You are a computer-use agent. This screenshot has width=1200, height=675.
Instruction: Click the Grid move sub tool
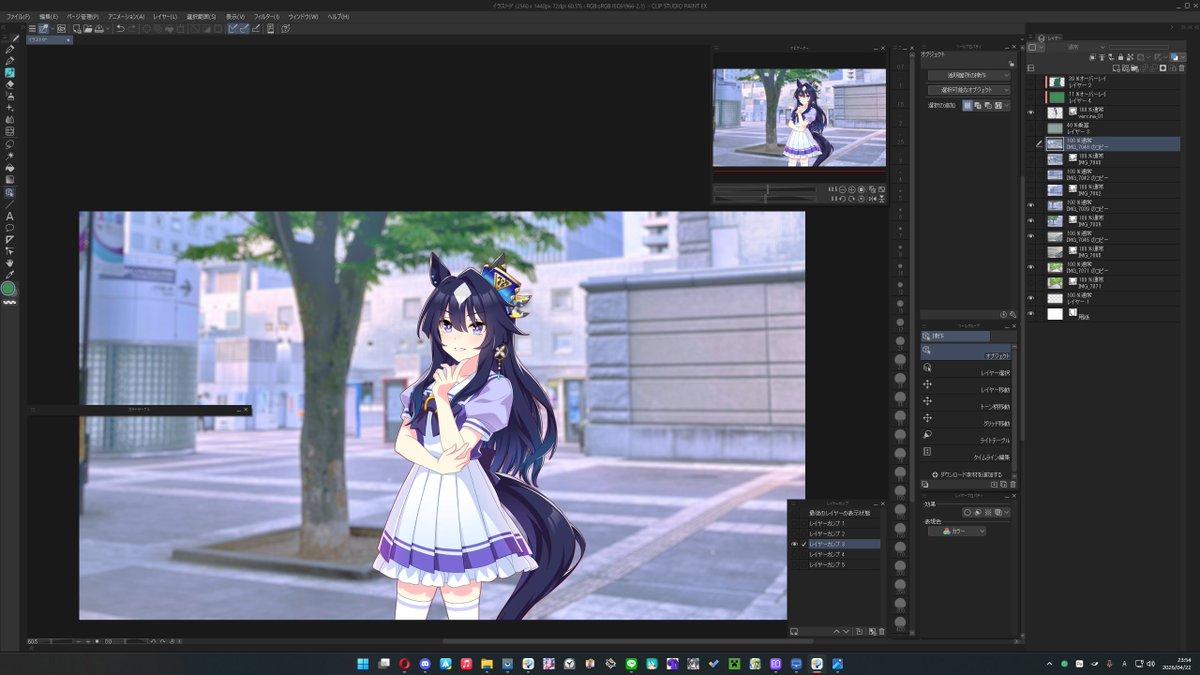[967, 418]
